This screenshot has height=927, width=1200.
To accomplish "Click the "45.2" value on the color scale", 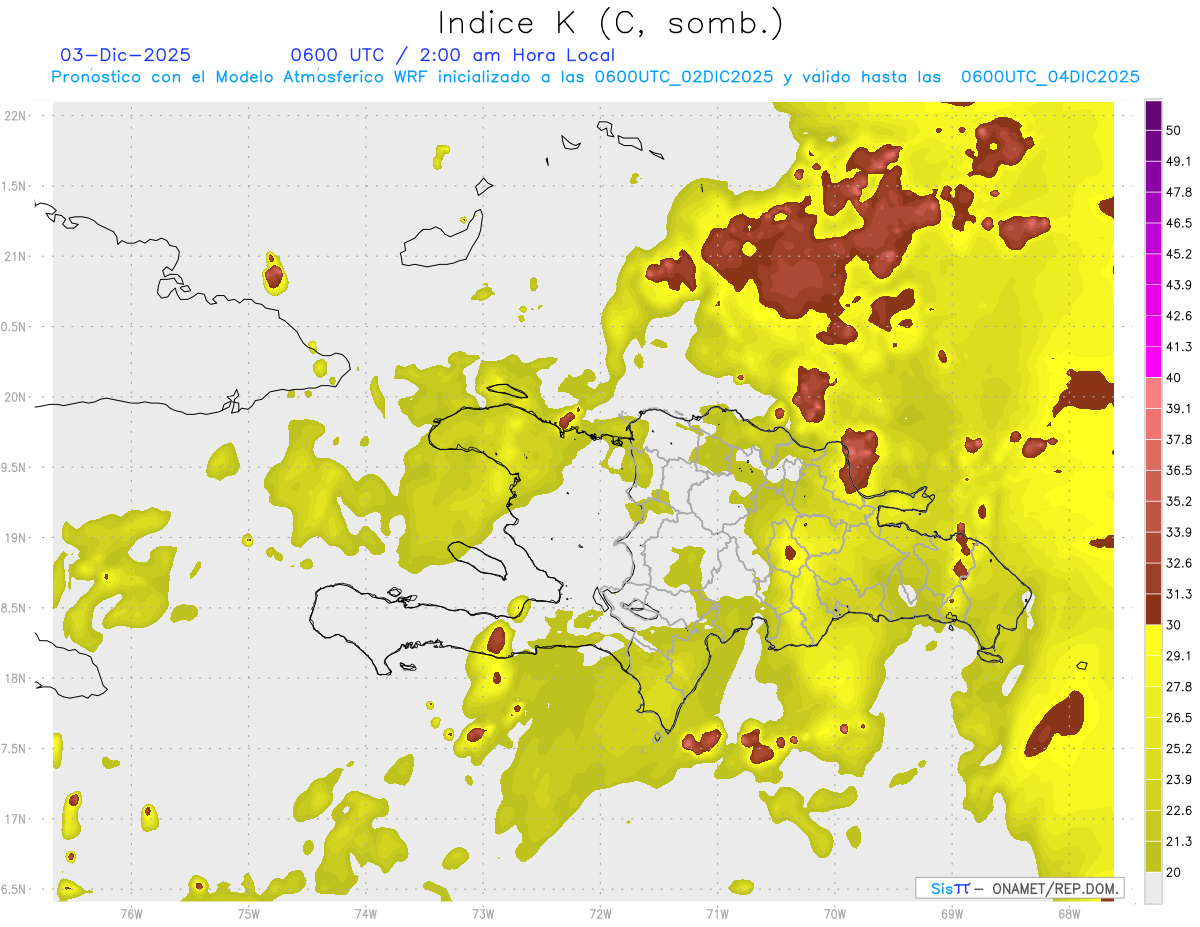I will point(1179,254).
